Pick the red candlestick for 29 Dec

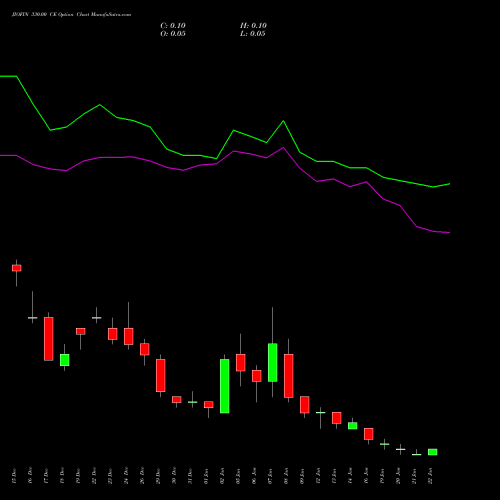click(x=161, y=375)
